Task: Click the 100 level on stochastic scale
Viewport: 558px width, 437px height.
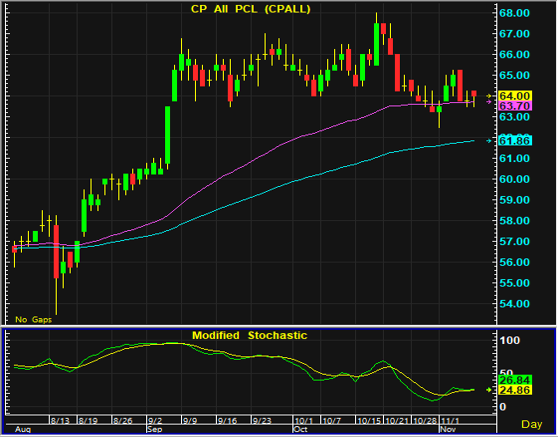Action: (510, 341)
